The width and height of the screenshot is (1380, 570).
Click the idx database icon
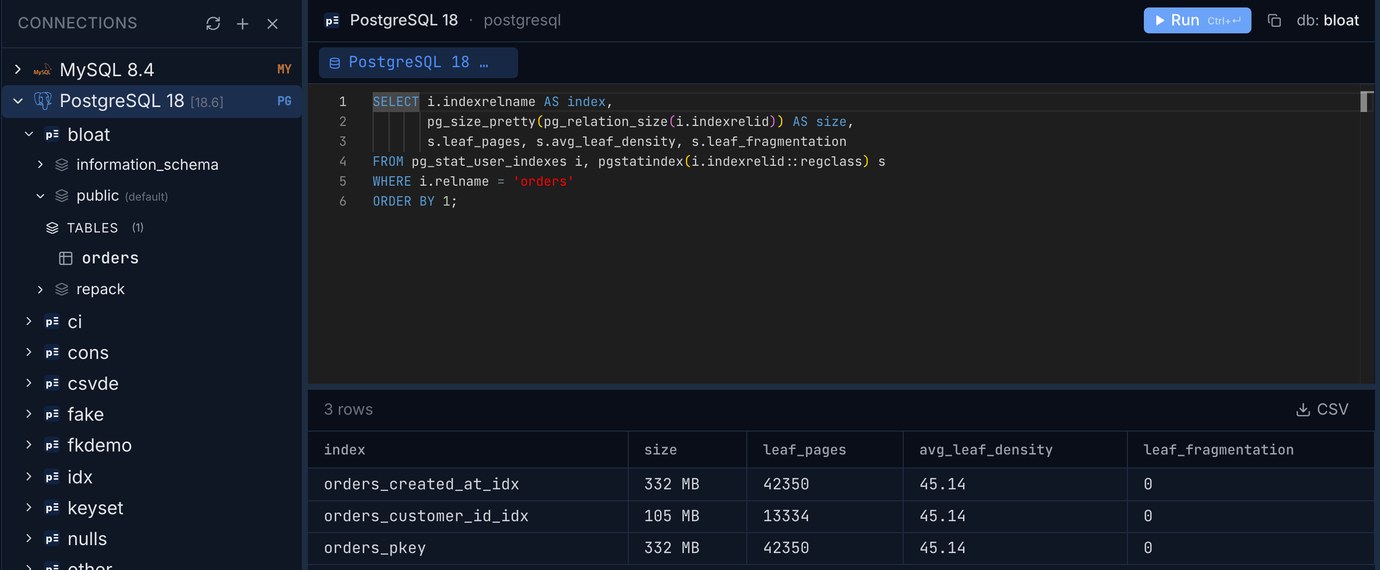52,477
